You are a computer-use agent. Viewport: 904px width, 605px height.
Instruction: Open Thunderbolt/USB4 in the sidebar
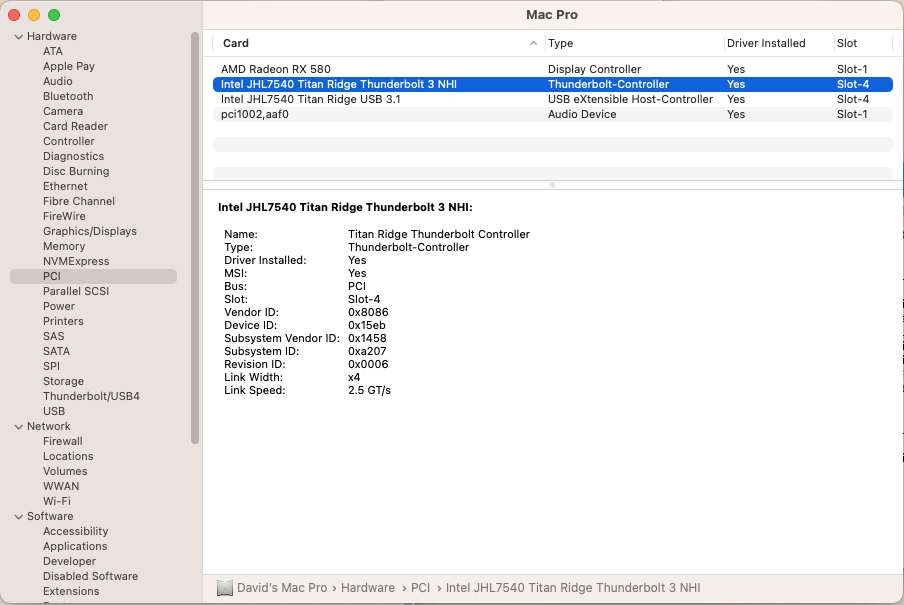click(x=91, y=396)
